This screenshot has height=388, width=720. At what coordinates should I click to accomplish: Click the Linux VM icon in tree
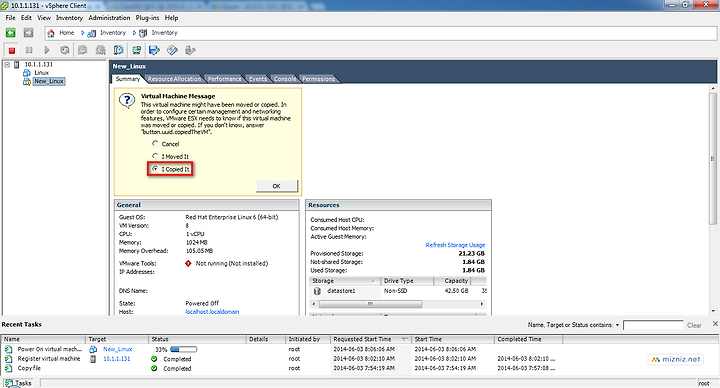pos(27,73)
